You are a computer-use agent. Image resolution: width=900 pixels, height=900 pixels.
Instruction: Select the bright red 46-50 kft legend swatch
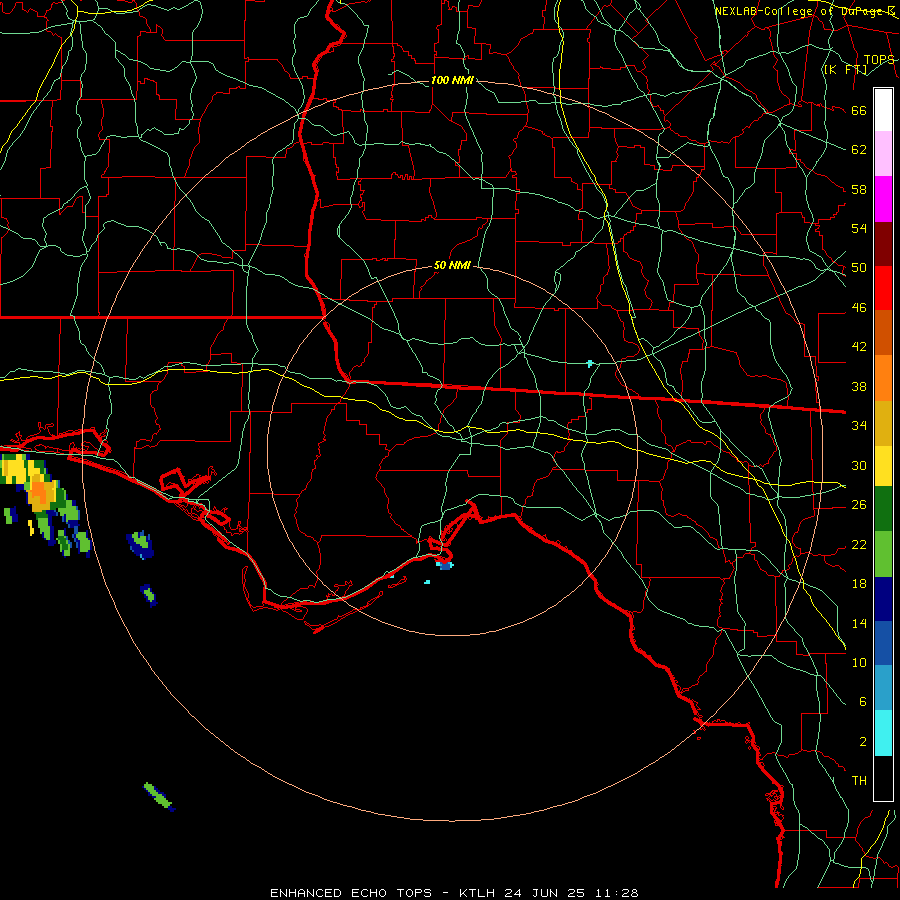(883, 288)
